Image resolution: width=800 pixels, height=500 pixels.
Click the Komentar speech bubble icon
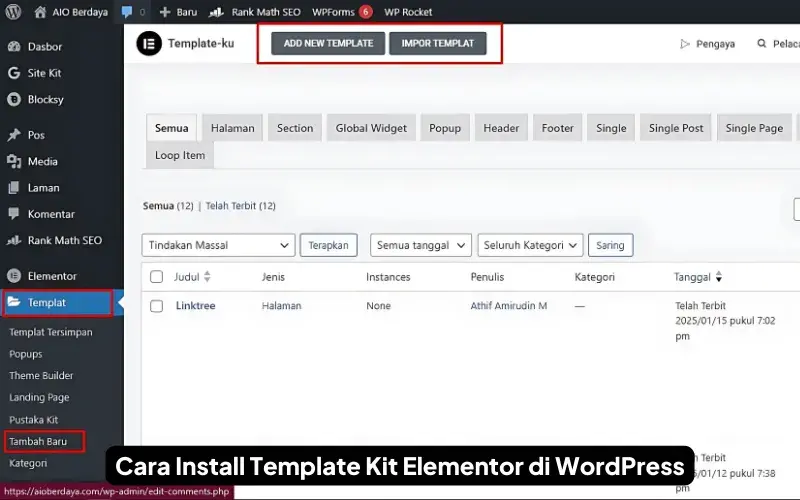(14, 214)
